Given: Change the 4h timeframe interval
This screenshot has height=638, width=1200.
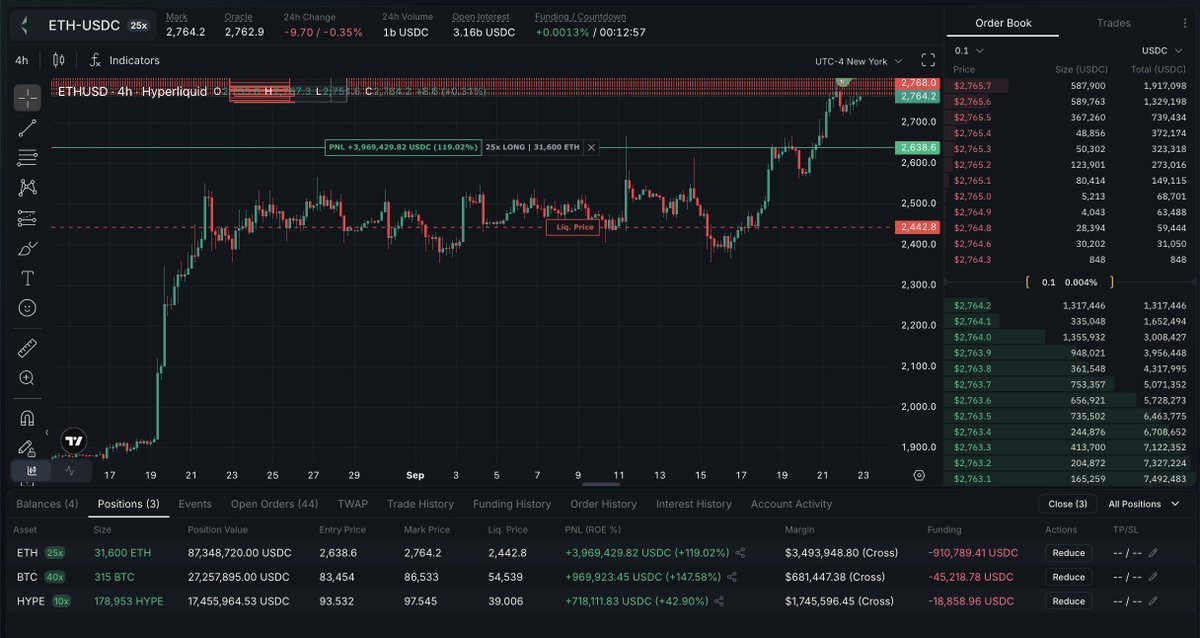Looking at the screenshot, I should click(22, 60).
